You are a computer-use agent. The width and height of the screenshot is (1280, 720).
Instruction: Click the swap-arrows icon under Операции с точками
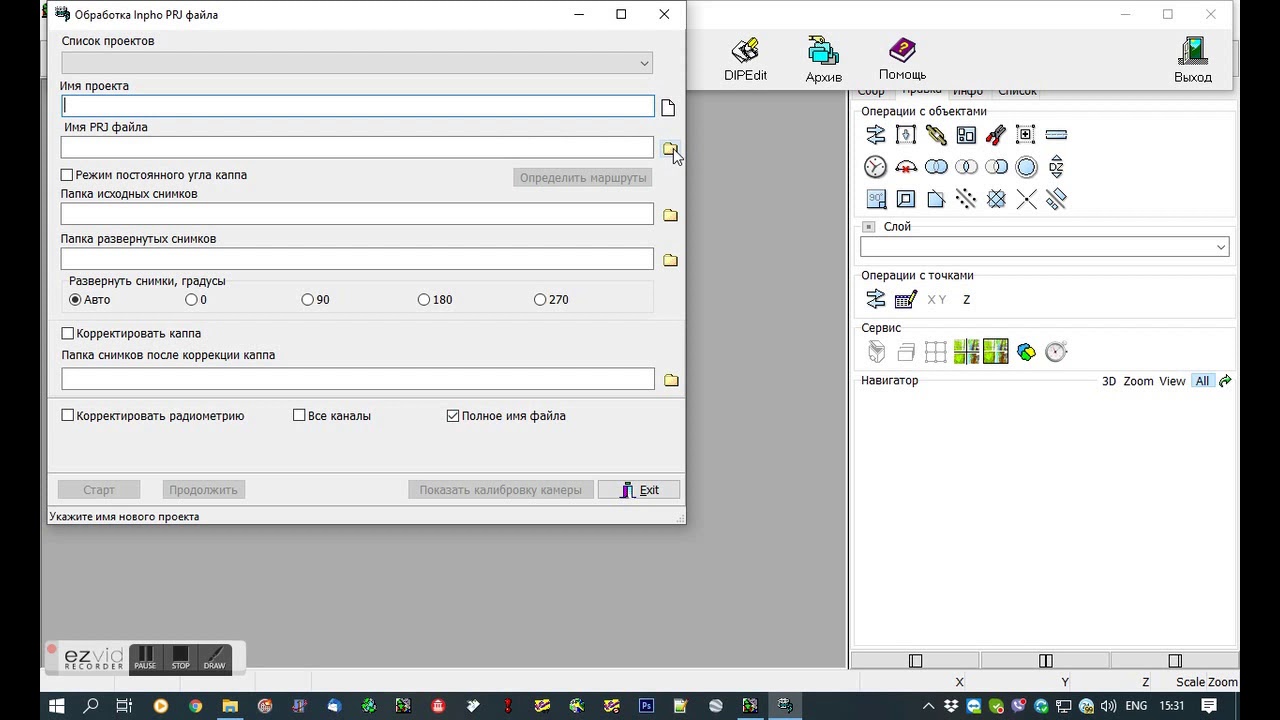(876, 299)
